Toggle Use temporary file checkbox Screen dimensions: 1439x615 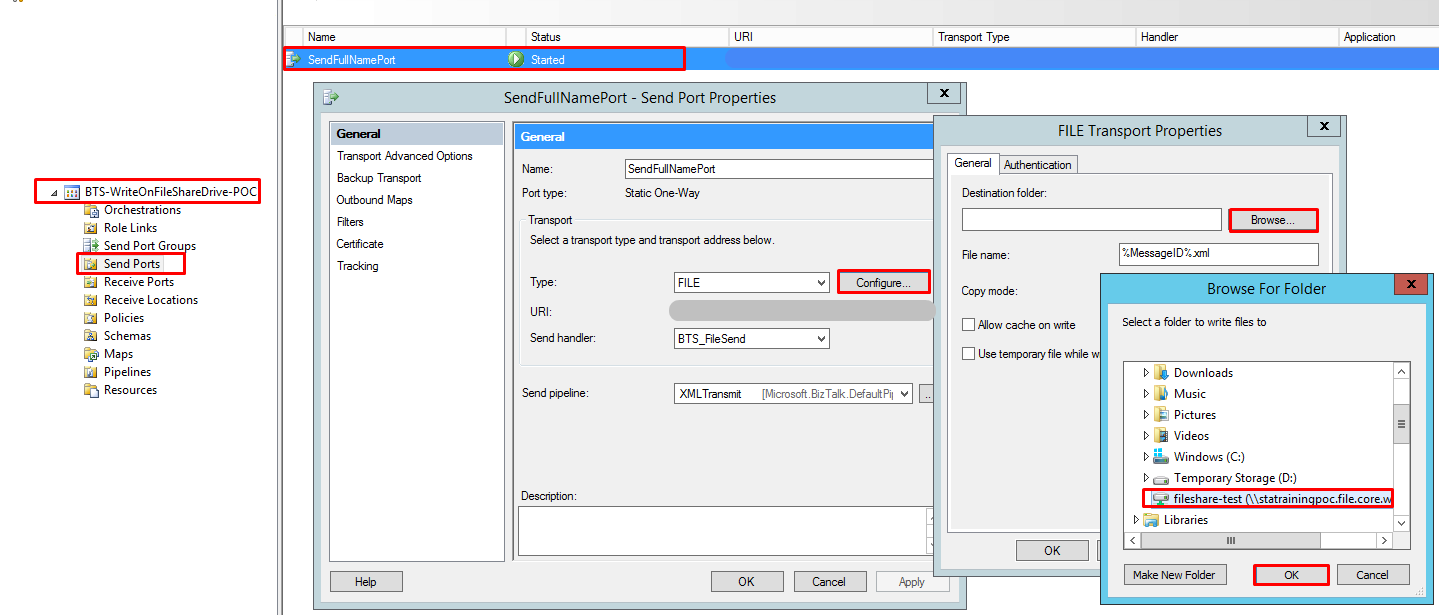point(968,354)
